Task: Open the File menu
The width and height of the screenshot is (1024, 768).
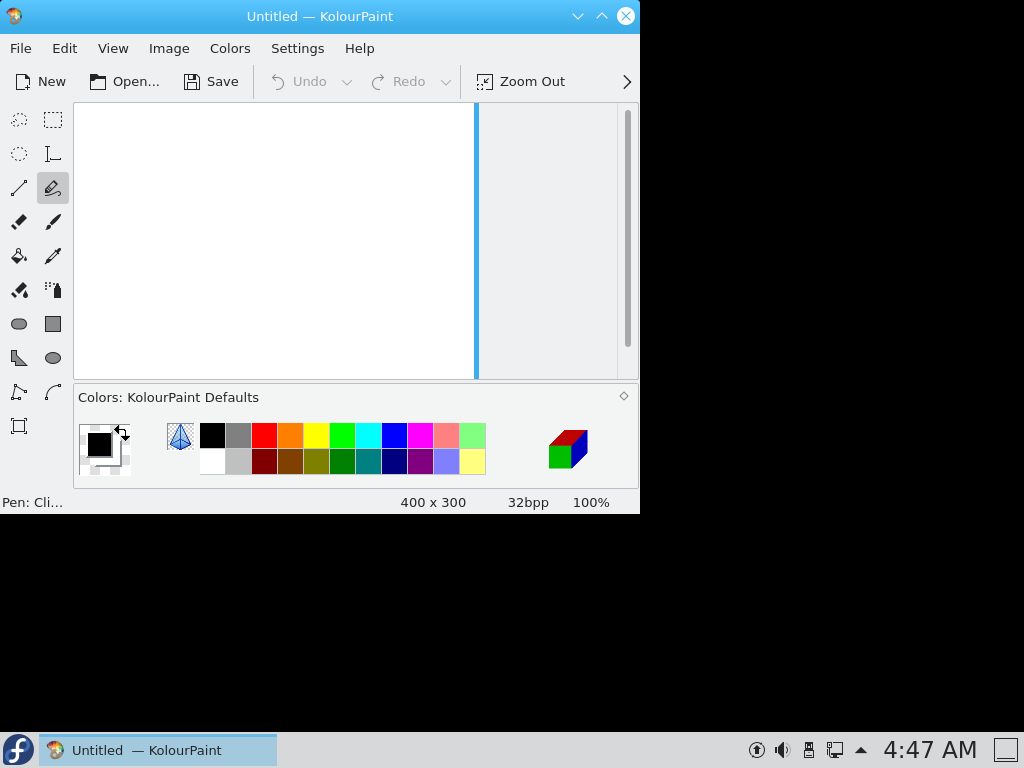Action: point(21,48)
